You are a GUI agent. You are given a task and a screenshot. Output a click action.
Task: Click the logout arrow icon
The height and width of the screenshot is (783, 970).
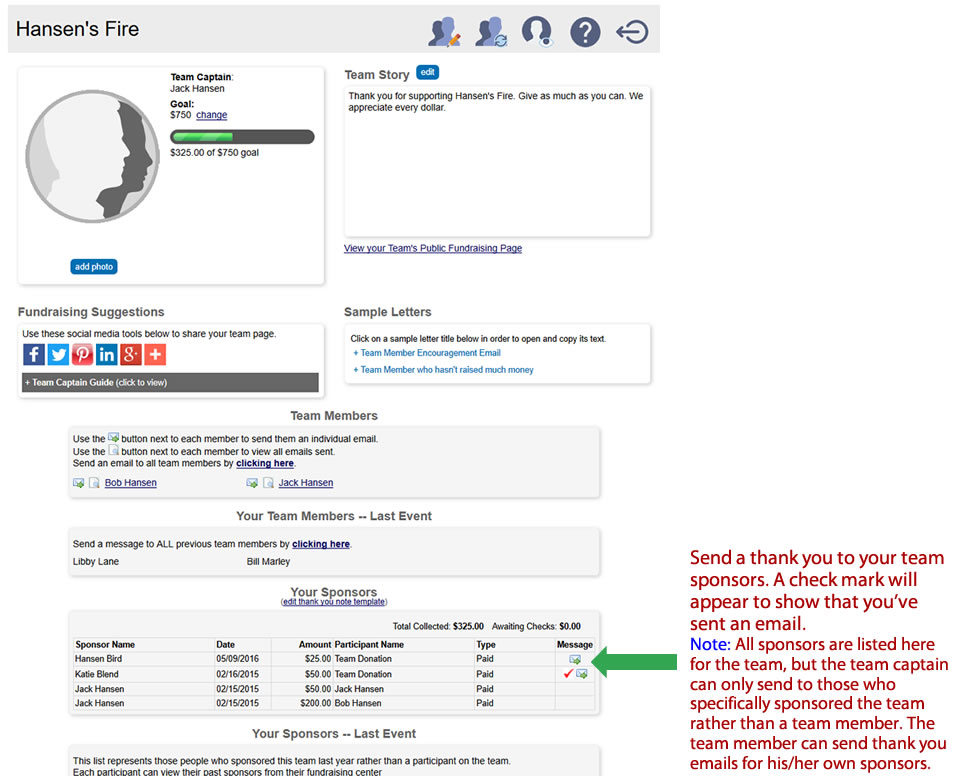click(632, 32)
